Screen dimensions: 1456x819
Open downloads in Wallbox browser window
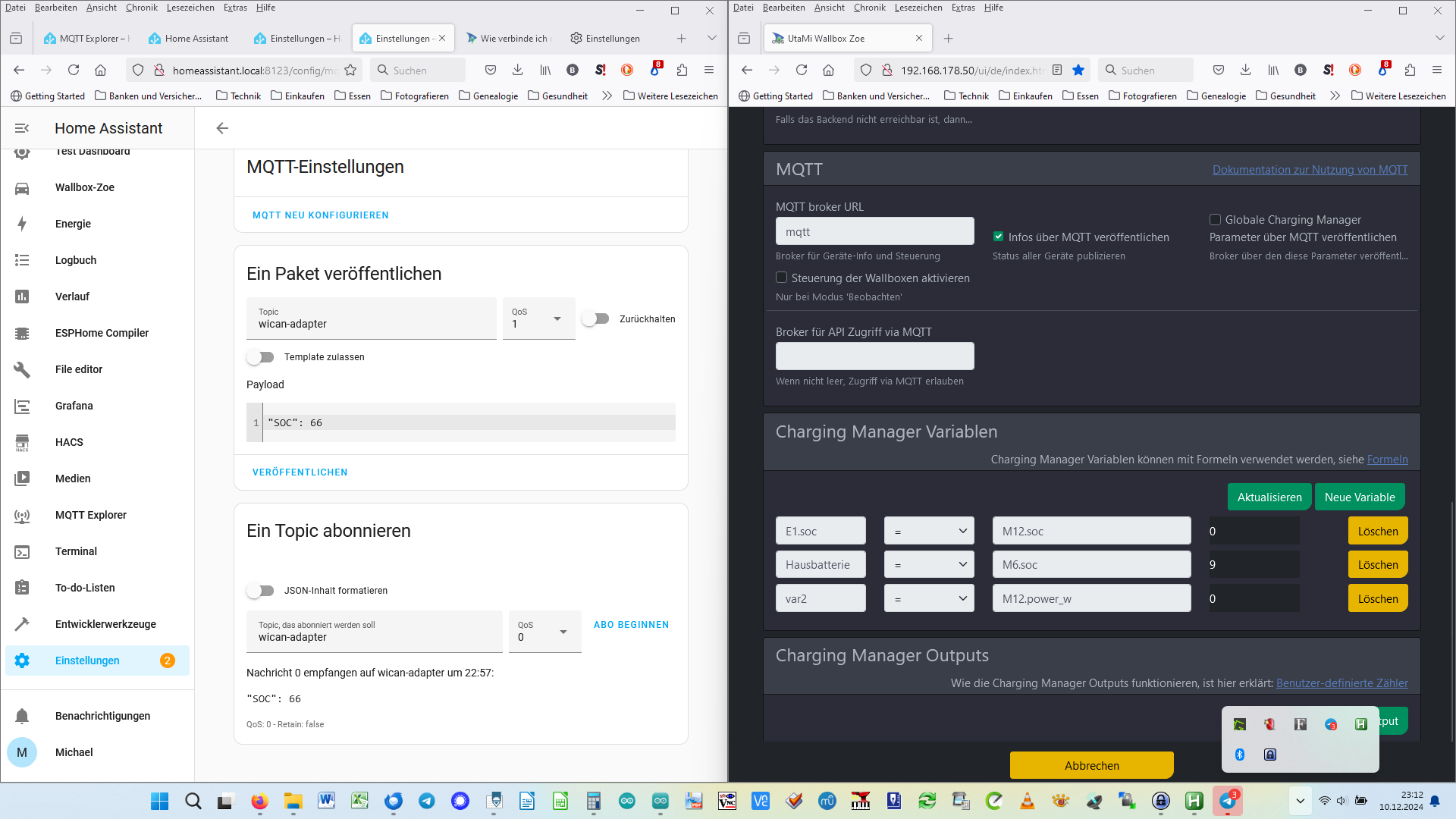(x=1246, y=71)
